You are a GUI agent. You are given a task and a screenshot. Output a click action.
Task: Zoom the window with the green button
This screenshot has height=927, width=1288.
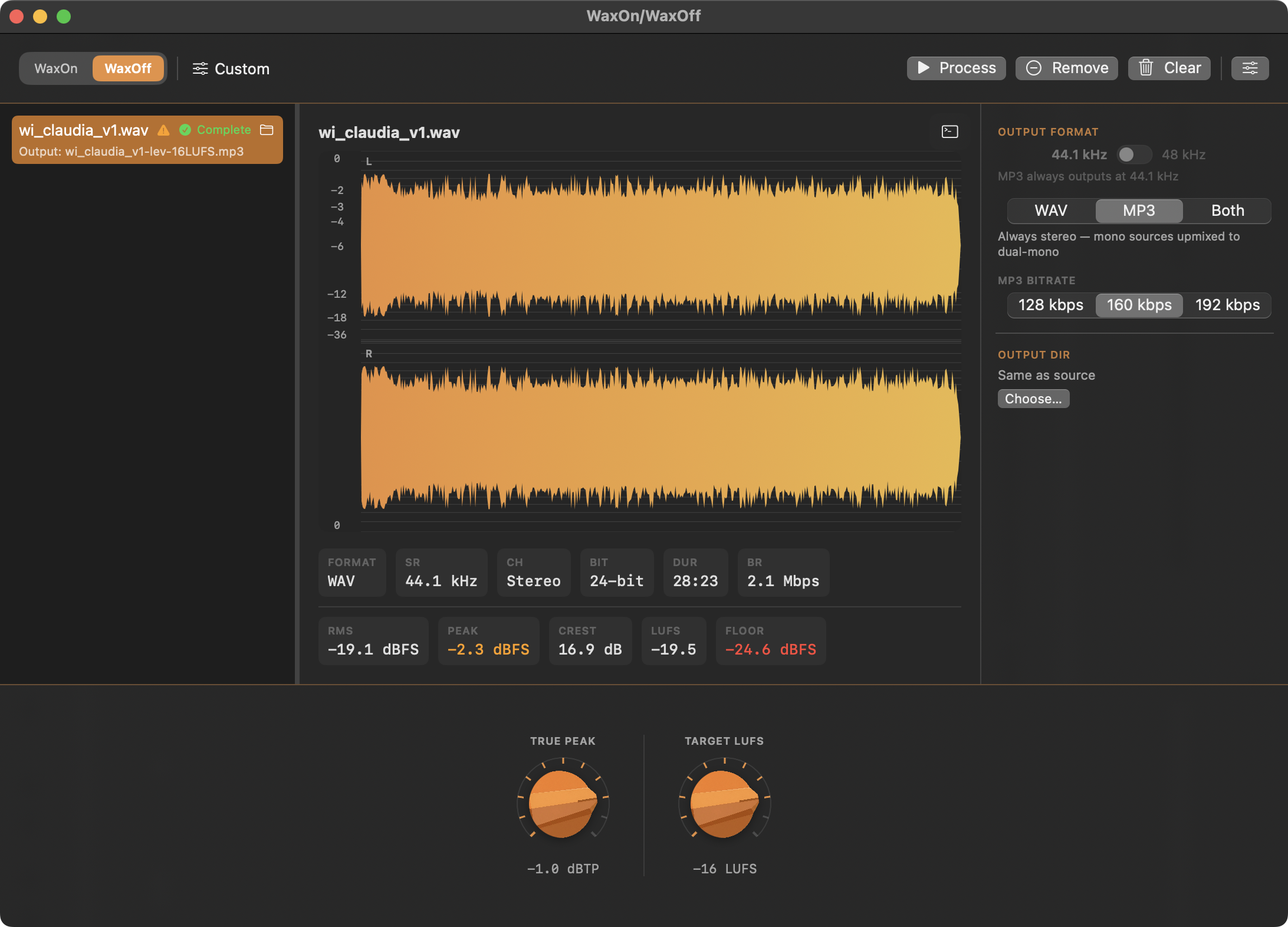click(64, 17)
